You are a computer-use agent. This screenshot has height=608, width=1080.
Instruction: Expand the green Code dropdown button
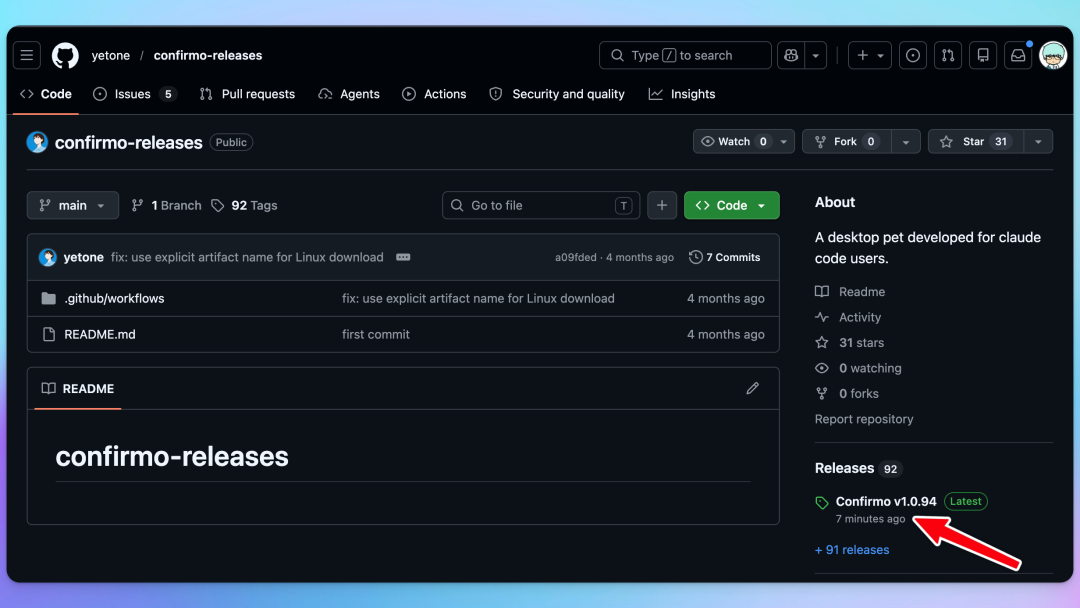tap(731, 205)
